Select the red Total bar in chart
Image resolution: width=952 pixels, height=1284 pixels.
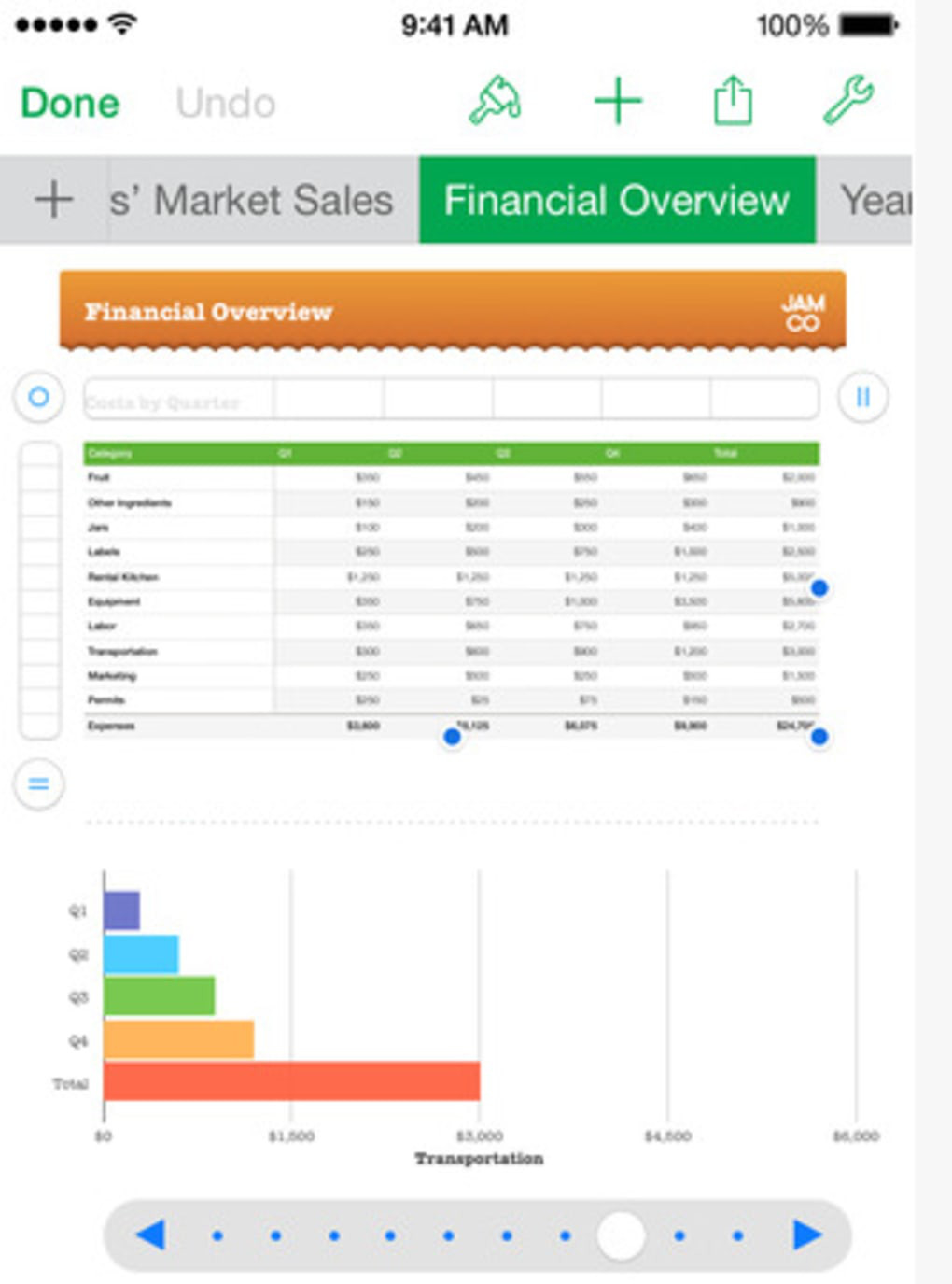[291, 1081]
